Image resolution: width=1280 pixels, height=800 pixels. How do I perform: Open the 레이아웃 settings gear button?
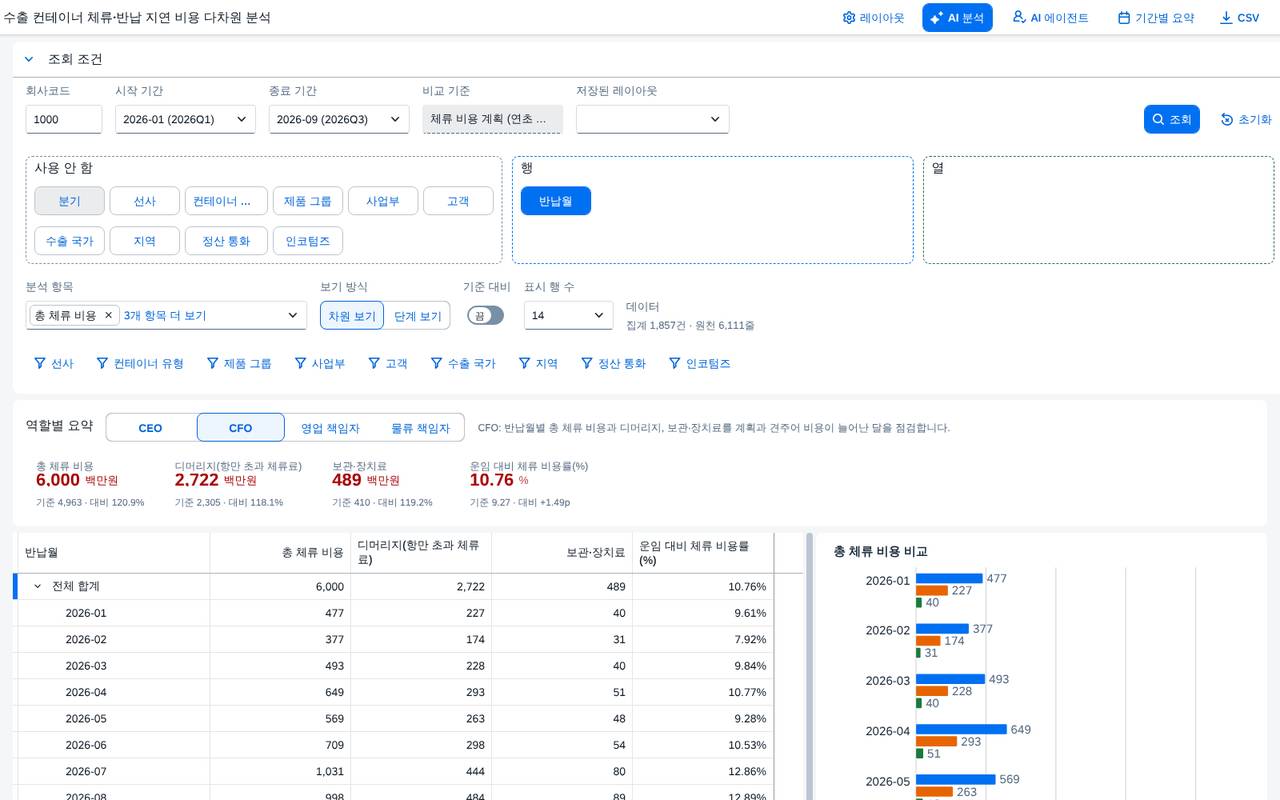tap(873, 18)
